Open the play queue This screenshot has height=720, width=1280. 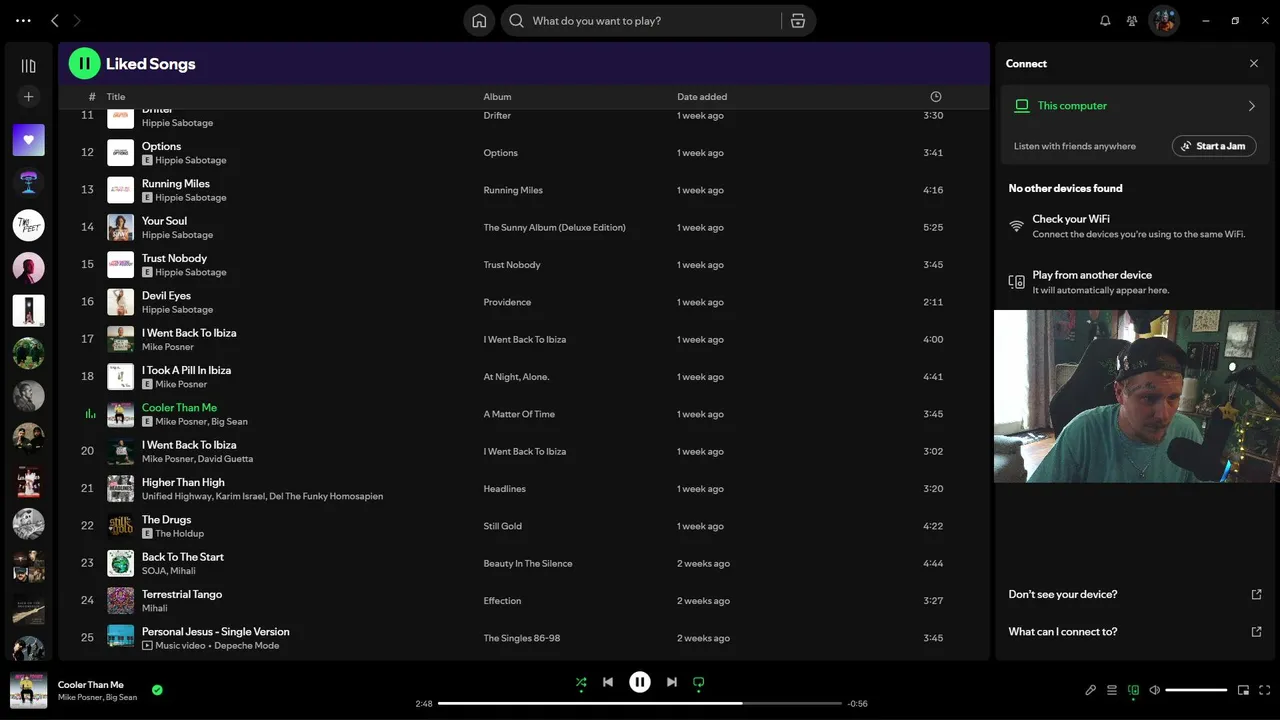click(x=1112, y=690)
